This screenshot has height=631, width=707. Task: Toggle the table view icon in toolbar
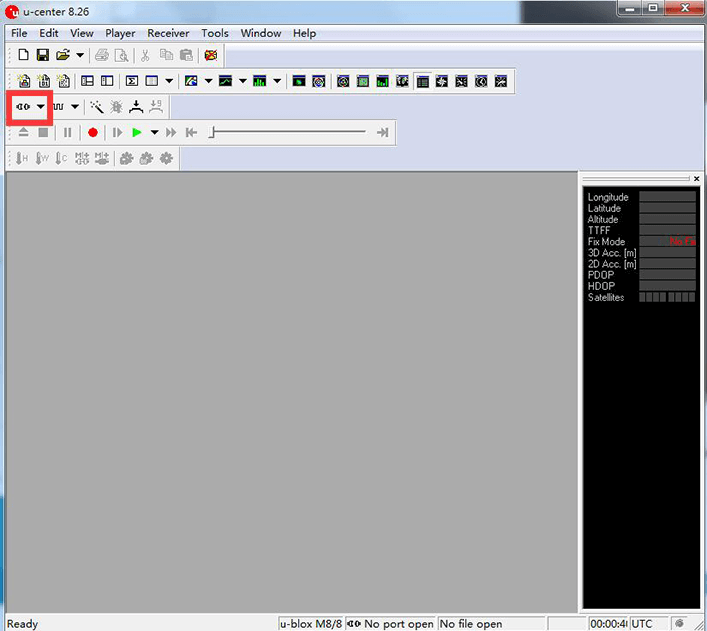pyautogui.click(x=422, y=82)
